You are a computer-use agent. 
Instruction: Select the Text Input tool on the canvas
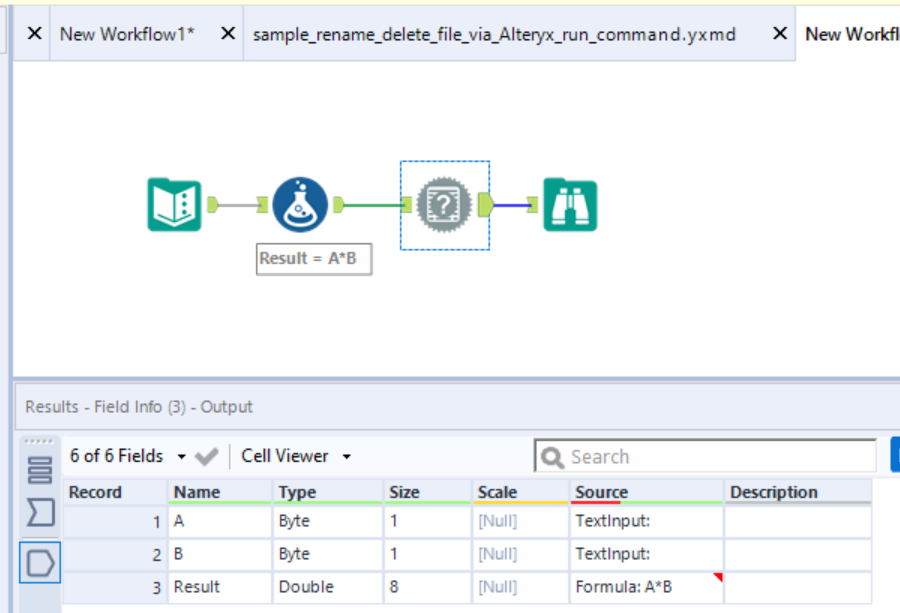174,202
